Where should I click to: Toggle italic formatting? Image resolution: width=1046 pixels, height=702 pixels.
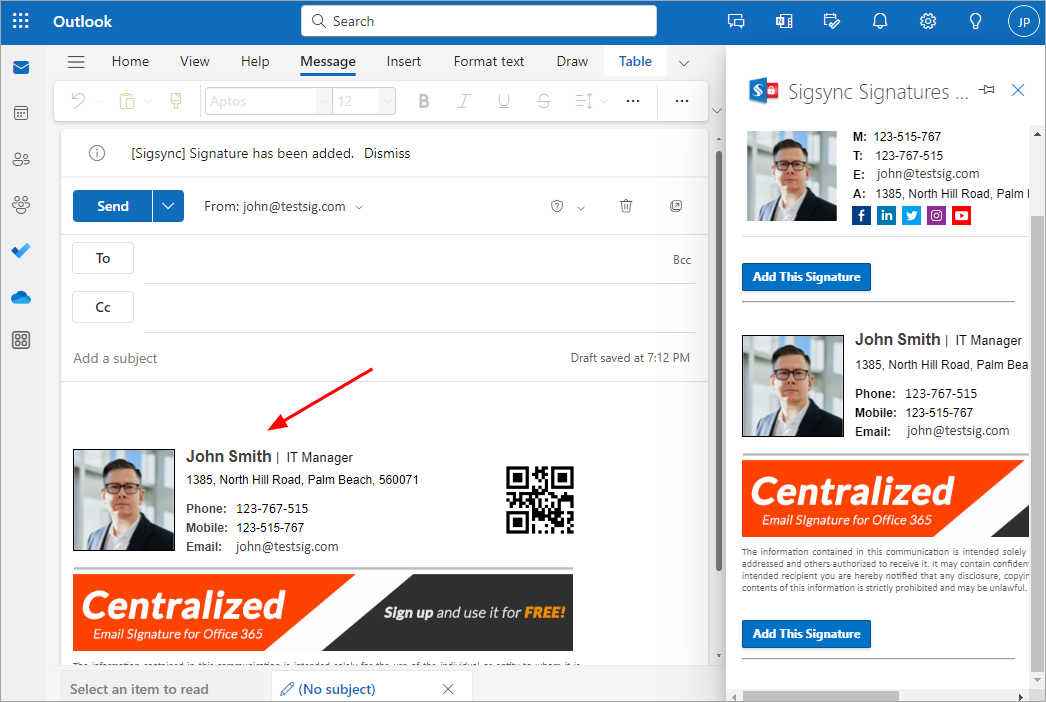point(463,101)
